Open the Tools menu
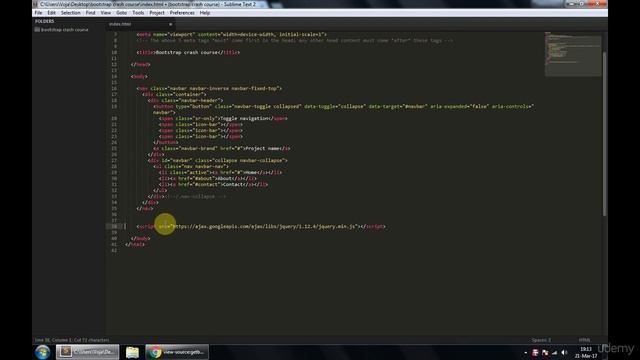This screenshot has width=640, height=360. [138, 13]
